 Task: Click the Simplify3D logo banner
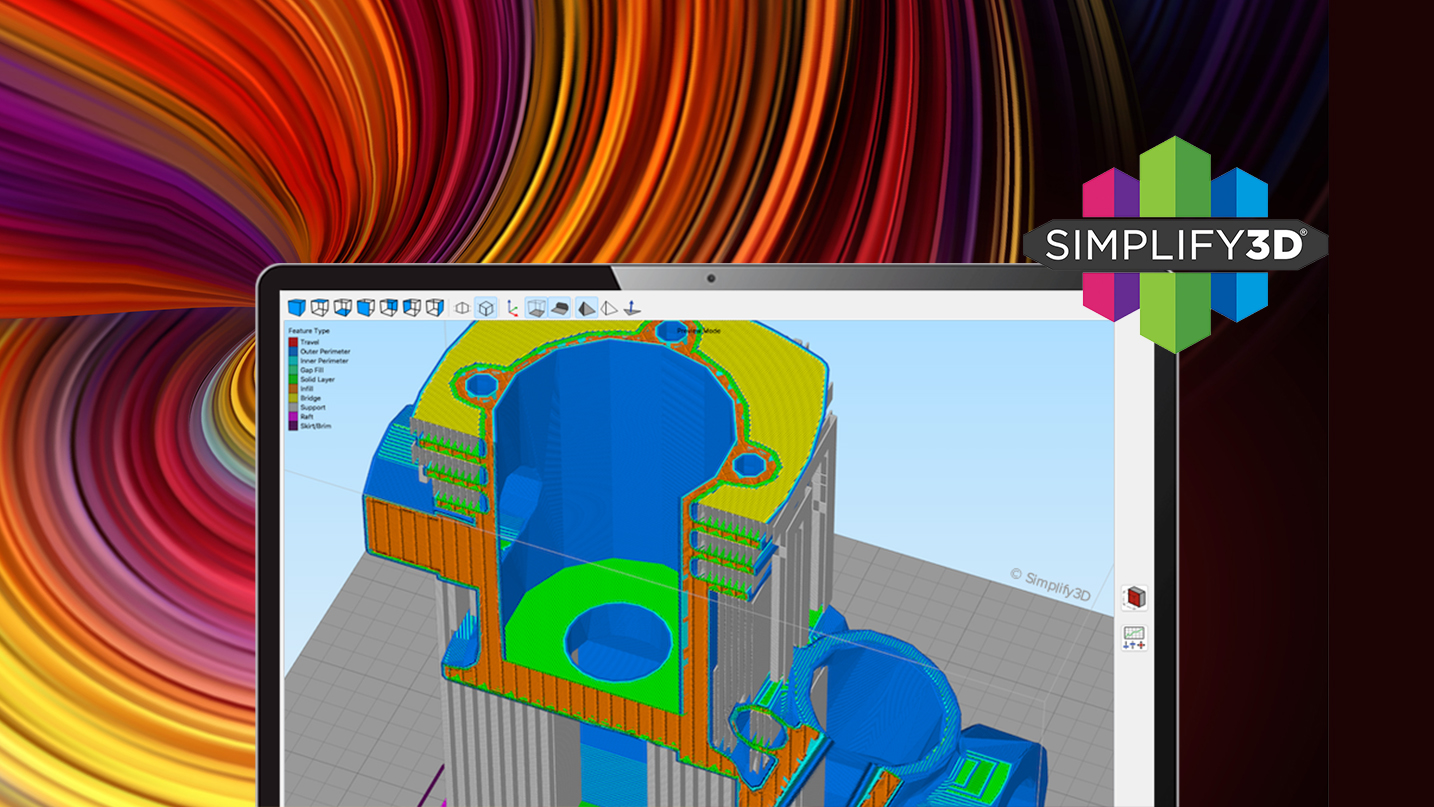(x=1175, y=245)
